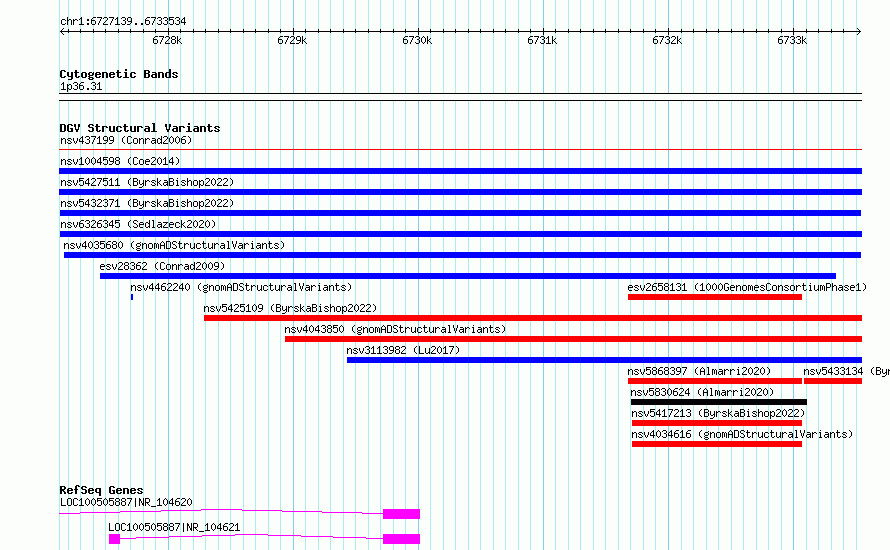The image size is (890, 550).
Task: Click the blue bar under esv28362
Action: 468,276
